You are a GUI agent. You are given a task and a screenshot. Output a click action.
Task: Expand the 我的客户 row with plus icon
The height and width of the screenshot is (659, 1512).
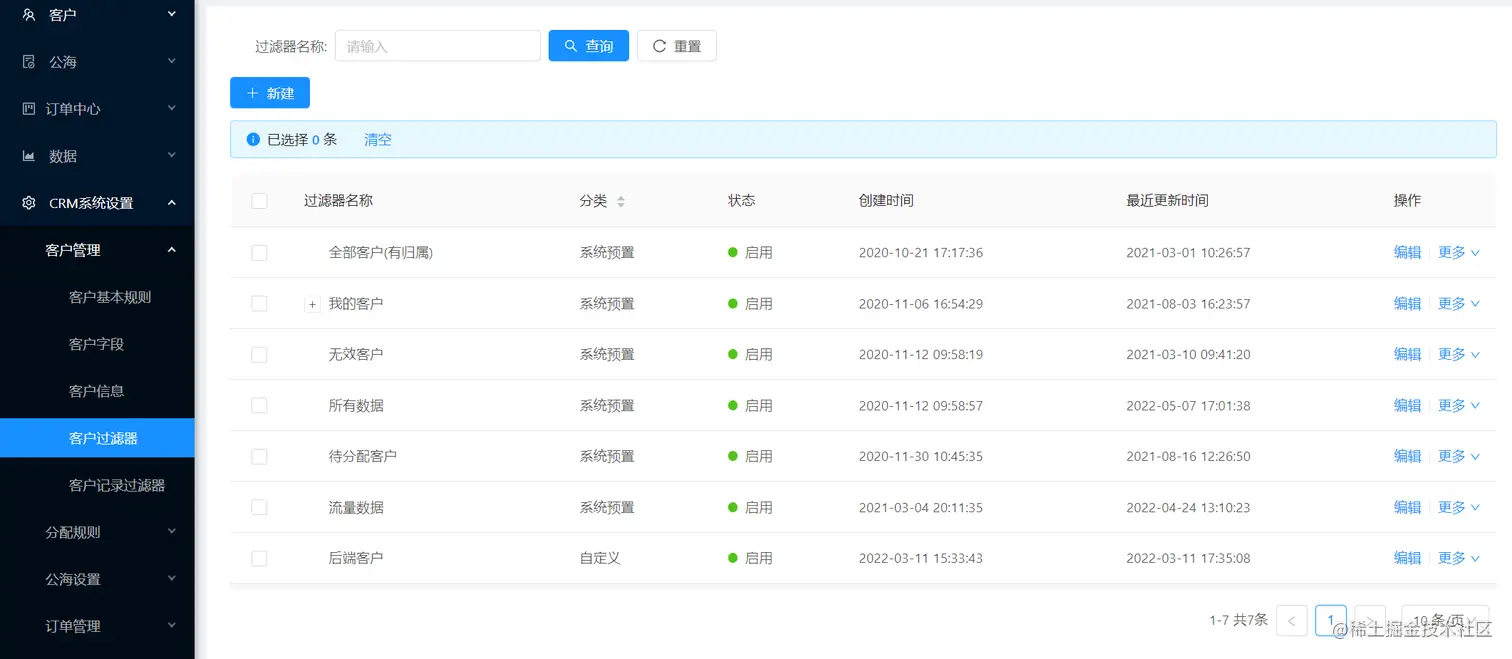312,304
